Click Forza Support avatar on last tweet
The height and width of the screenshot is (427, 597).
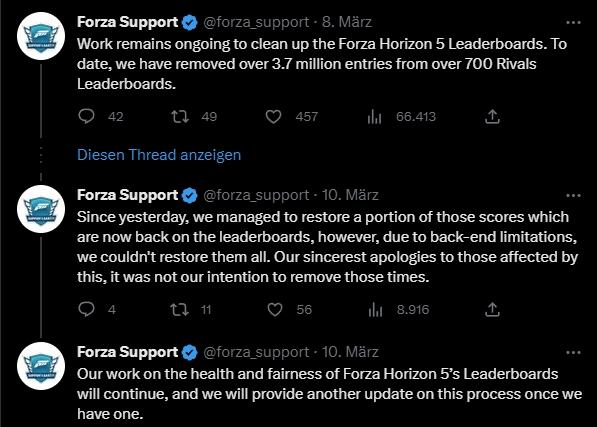coord(41,366)
